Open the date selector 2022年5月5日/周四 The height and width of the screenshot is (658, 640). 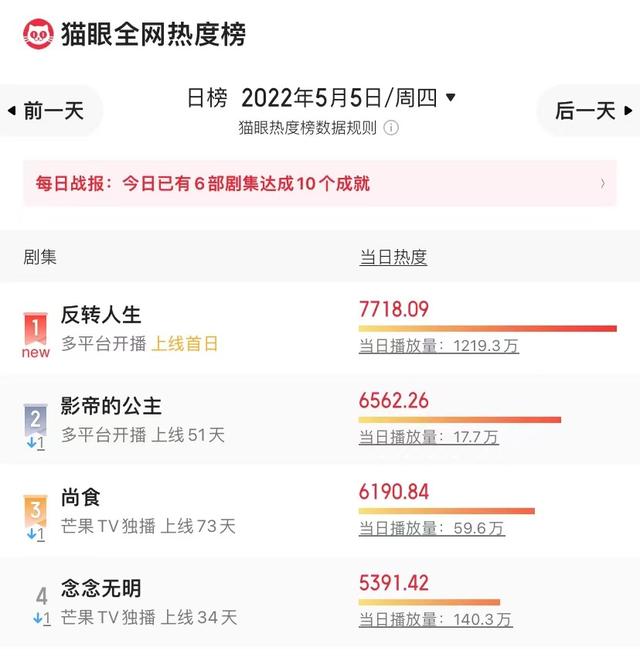point(339,97)
